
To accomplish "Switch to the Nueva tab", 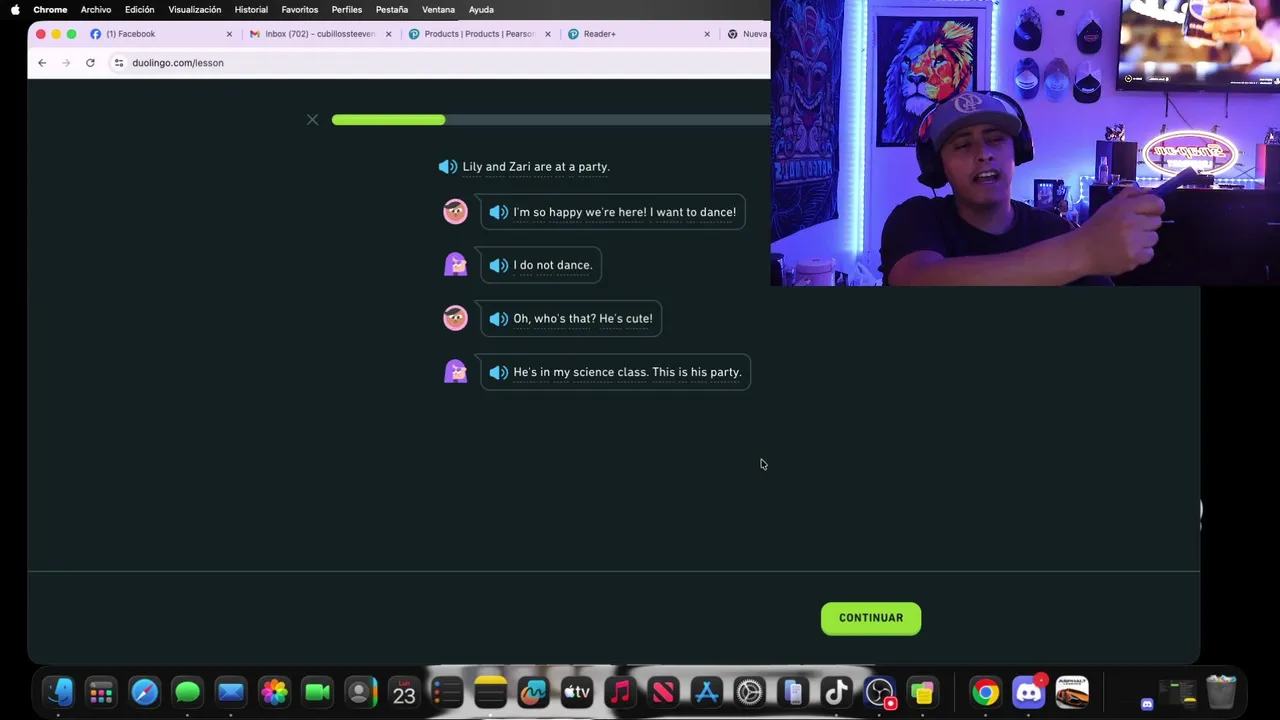I will point(748,34).
